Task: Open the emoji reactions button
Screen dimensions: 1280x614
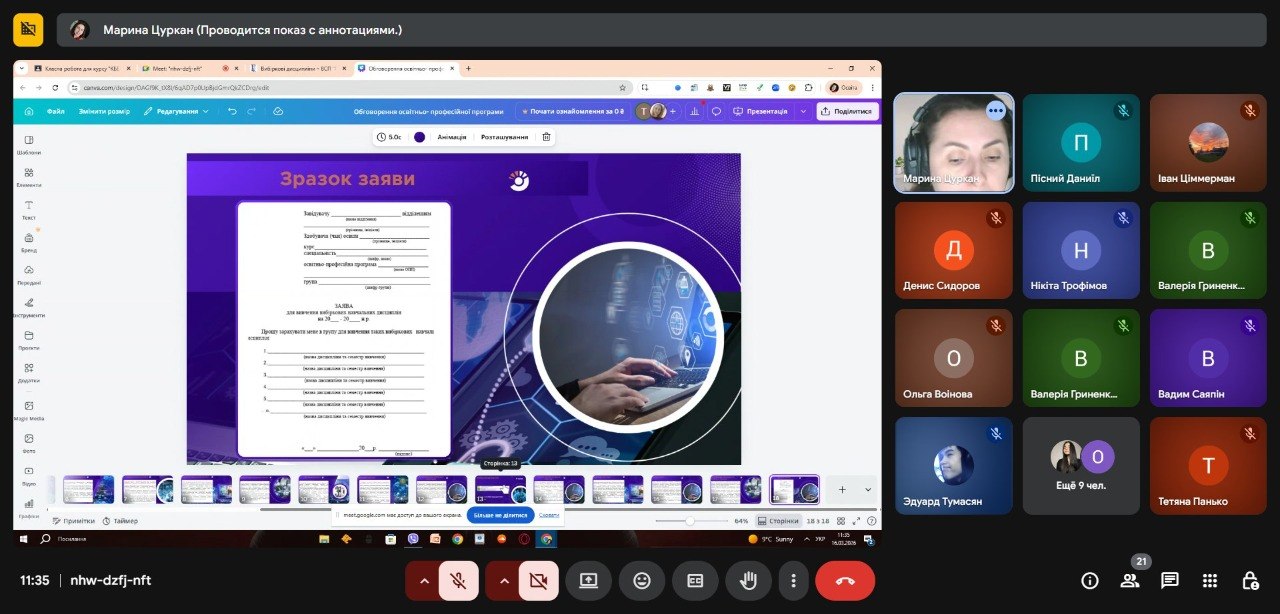Action: point(641,581)
